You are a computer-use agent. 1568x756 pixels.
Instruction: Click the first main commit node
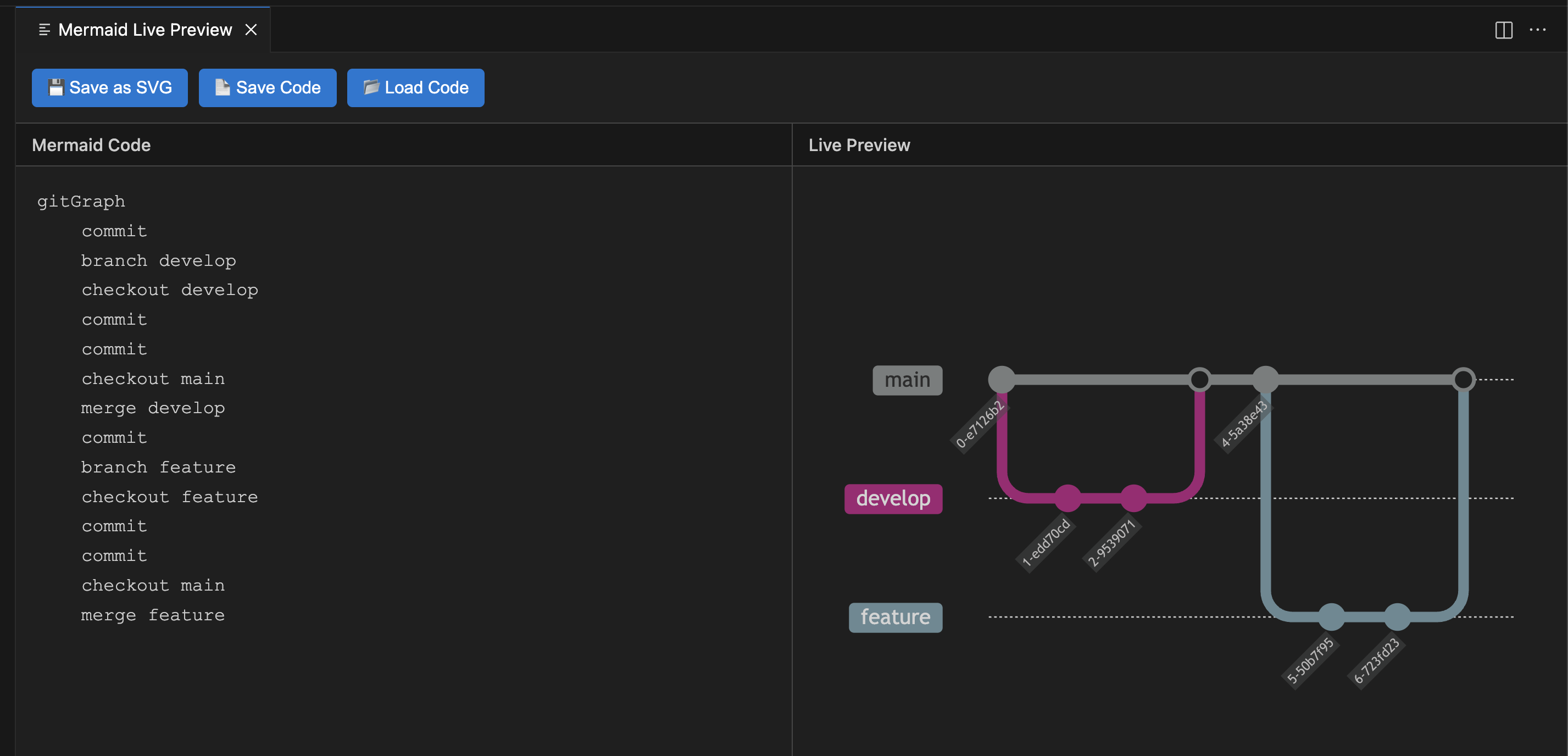(1002, 379)
